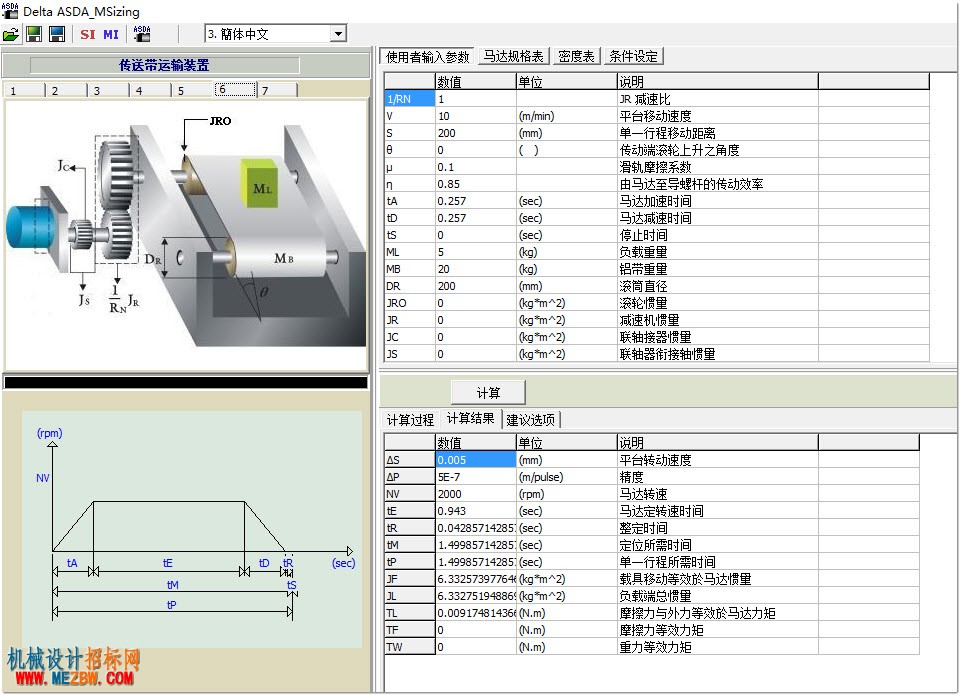Click the ML load weight value cell
The image size is (962, 697).
click(x=475, y=252)
